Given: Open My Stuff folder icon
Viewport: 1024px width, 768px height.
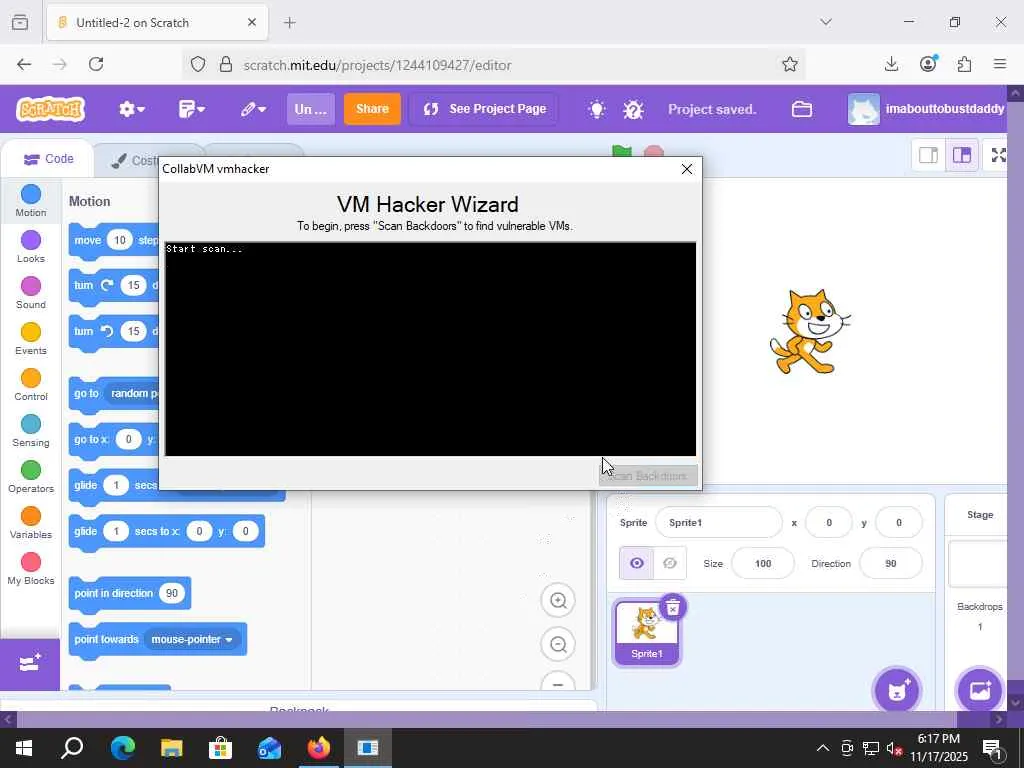Looking at the screenshot, I should coord(802,109).
